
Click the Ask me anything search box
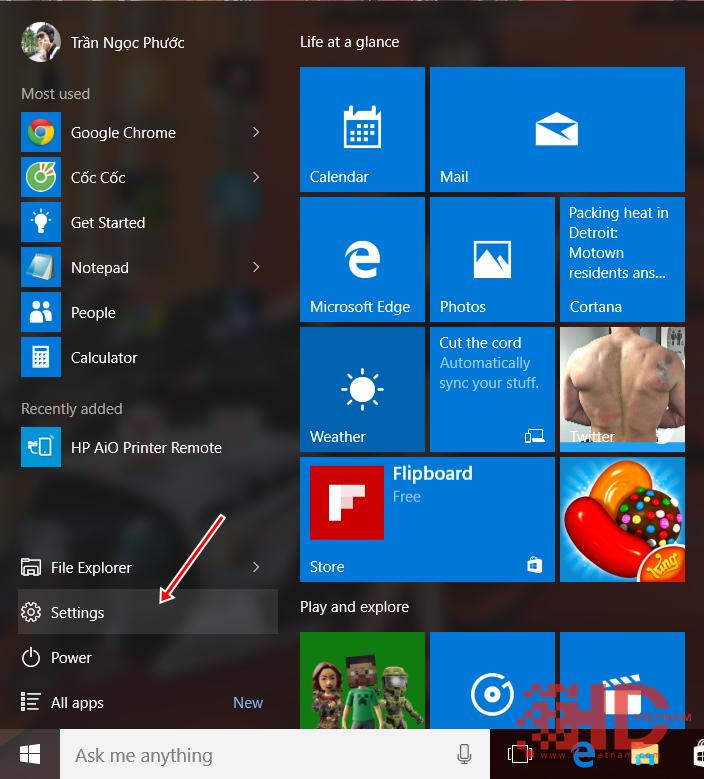[275, 754]
